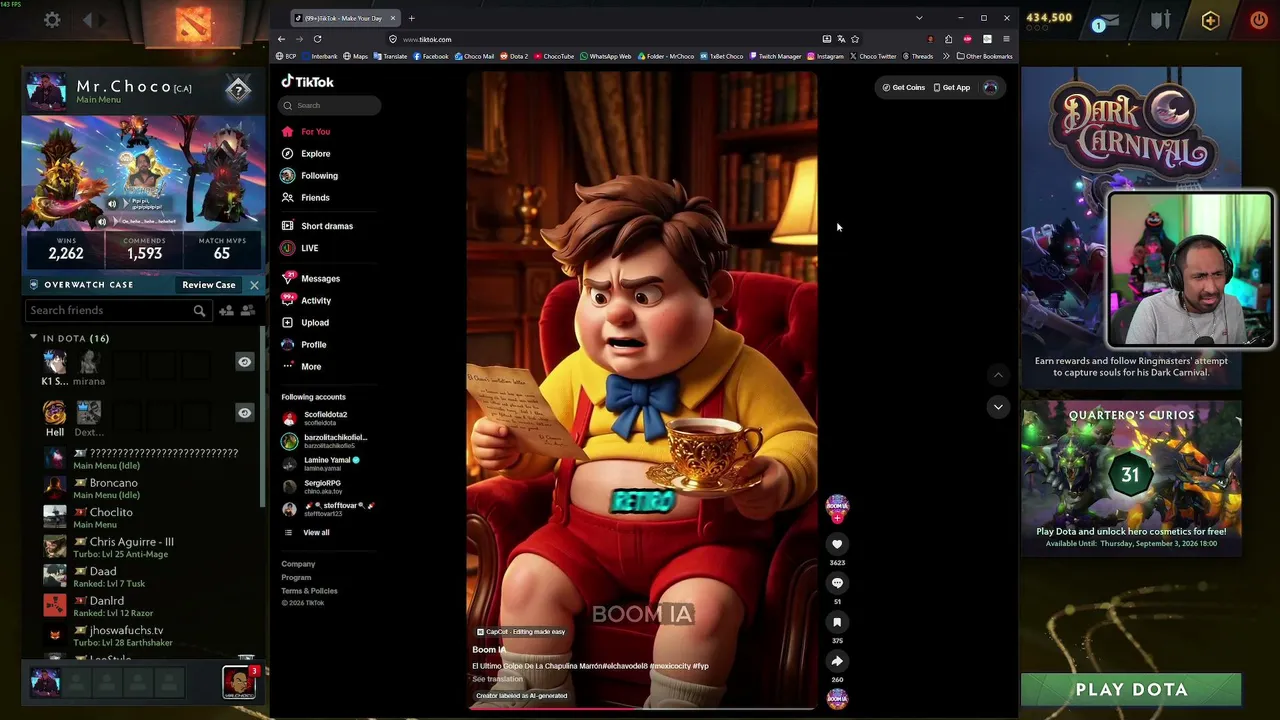Click the Get Coins button

click(x=904, y=88)
